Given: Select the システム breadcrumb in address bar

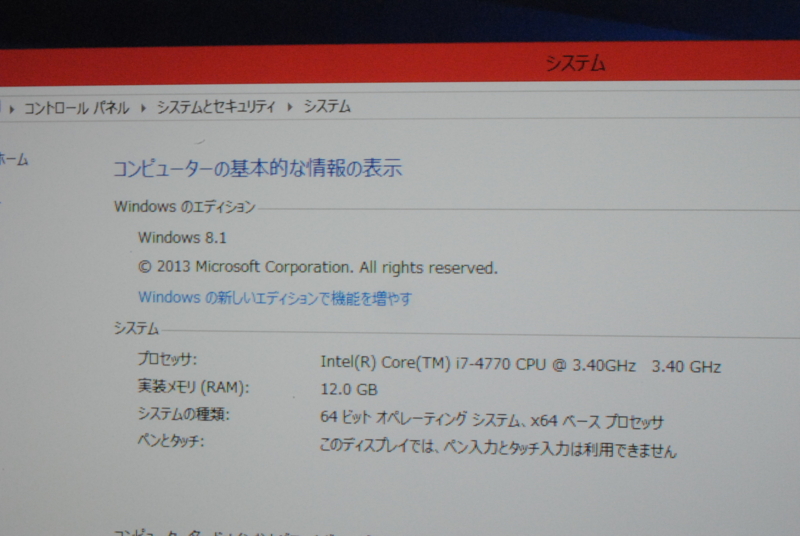Looking at the screenshot, I should tap(327, 107).
